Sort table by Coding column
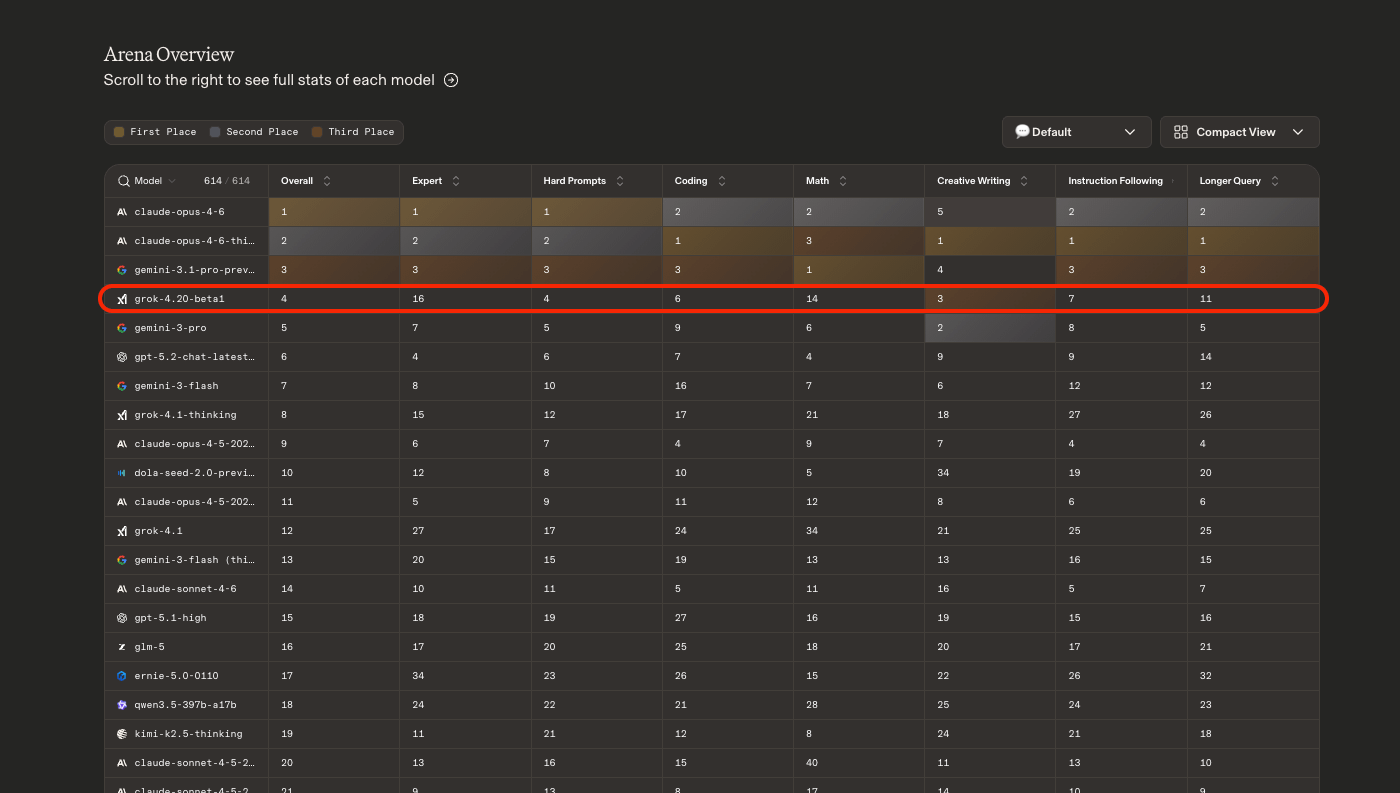 click(722, 181)
